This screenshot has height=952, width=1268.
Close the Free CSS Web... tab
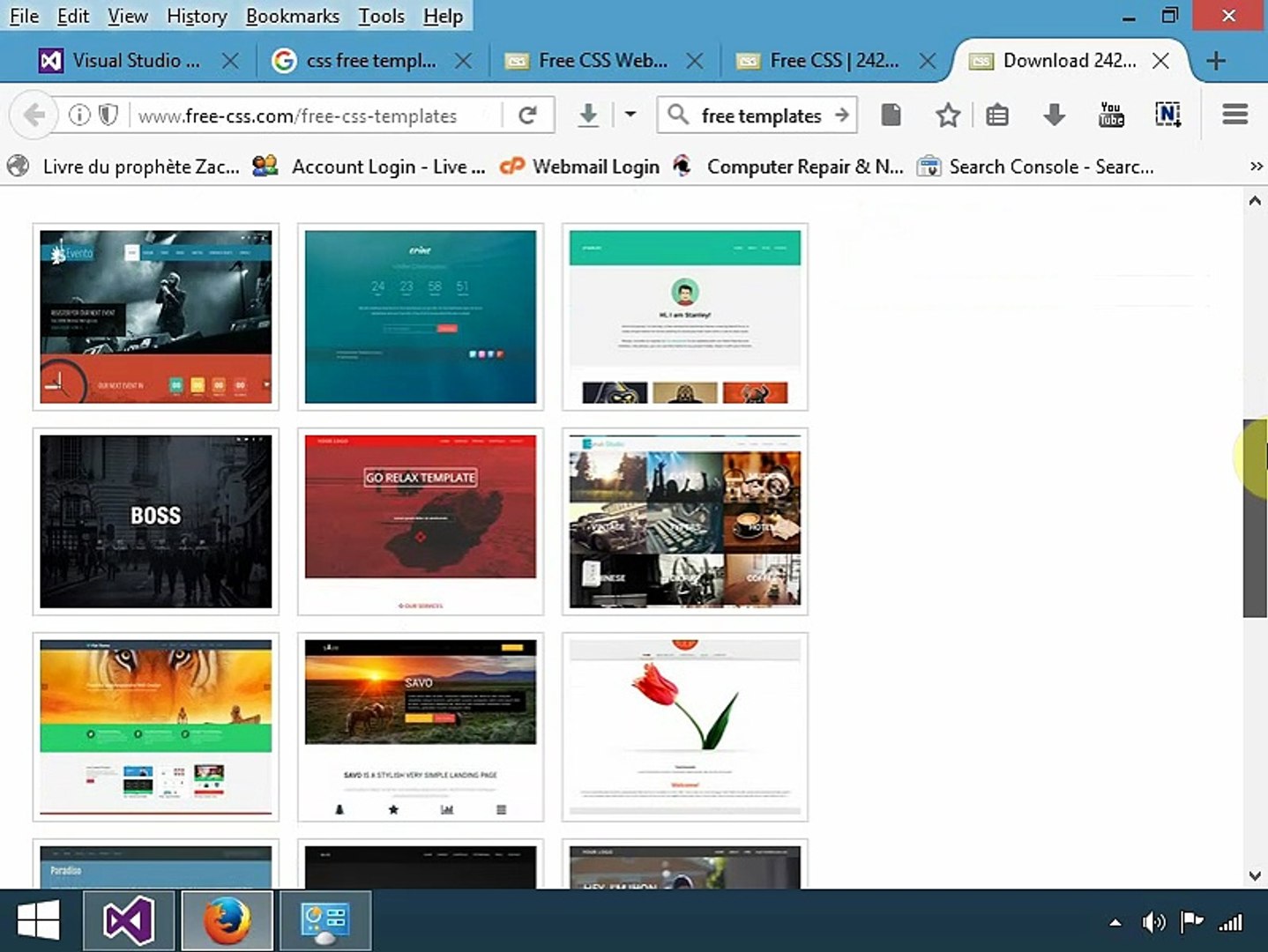(x=695, y=61)
